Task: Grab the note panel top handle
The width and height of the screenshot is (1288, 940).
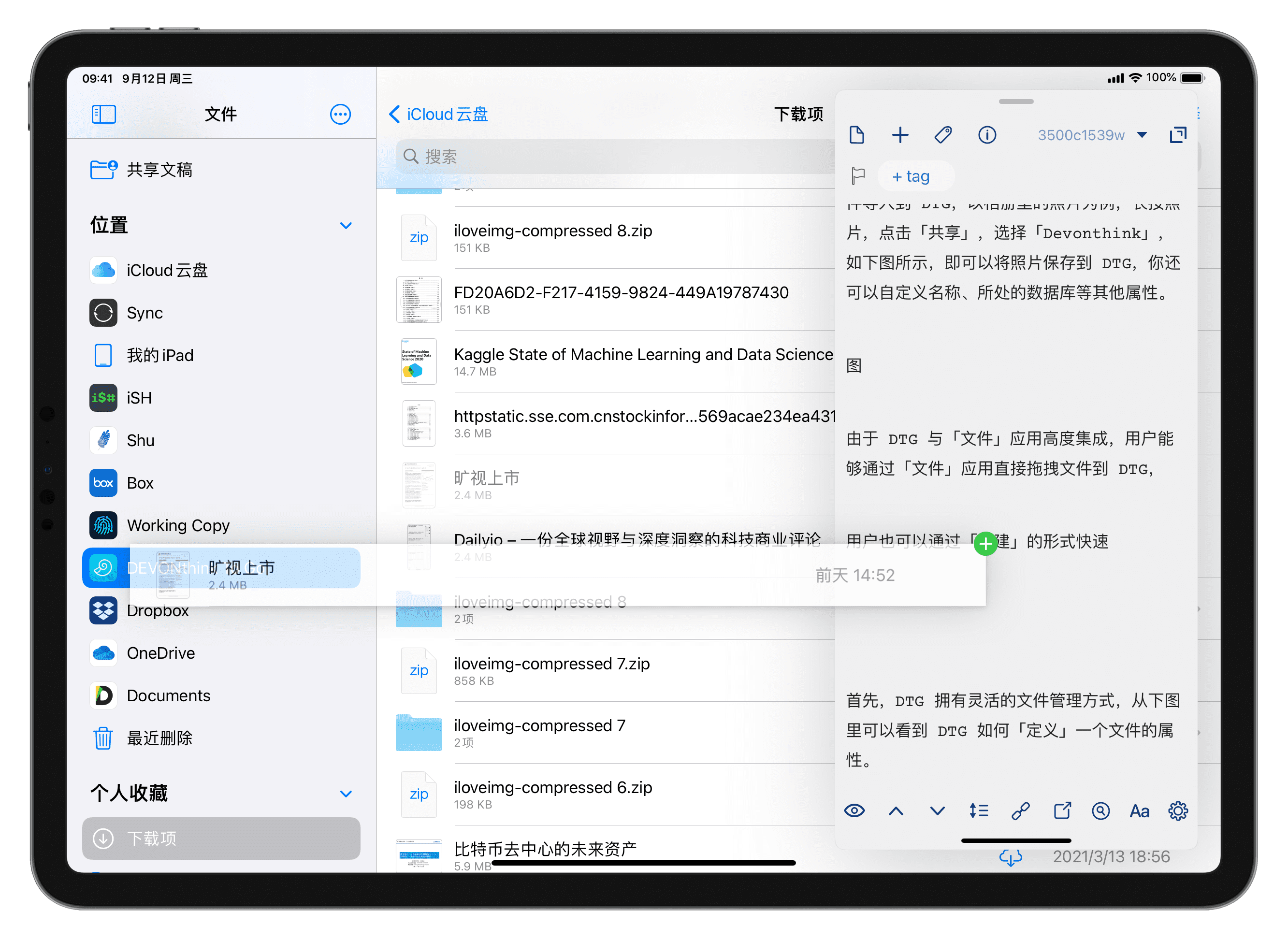Action: [x=1016, y=101]
